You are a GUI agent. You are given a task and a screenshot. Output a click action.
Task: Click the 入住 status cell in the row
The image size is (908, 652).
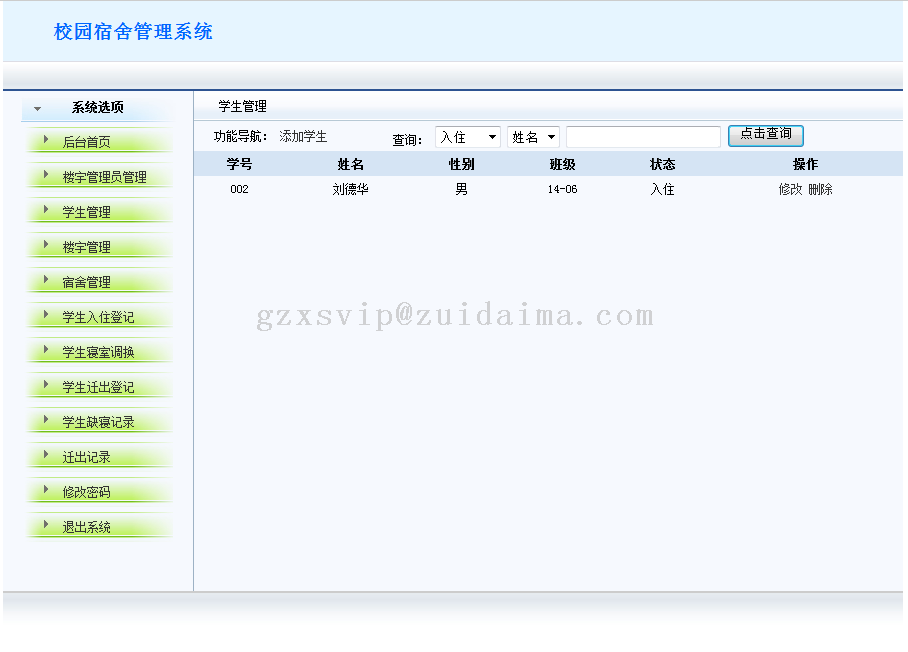coord(662,189)
